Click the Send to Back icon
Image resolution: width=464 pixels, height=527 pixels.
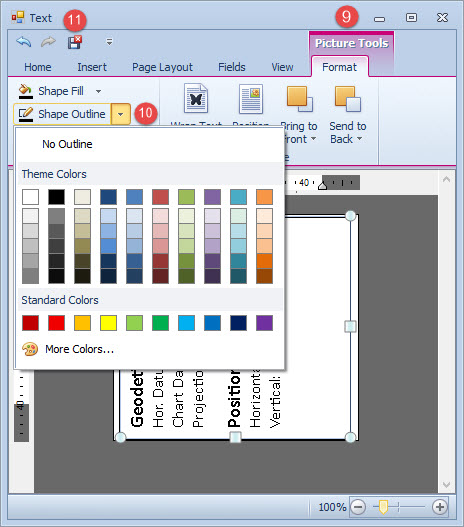[348, 99]
